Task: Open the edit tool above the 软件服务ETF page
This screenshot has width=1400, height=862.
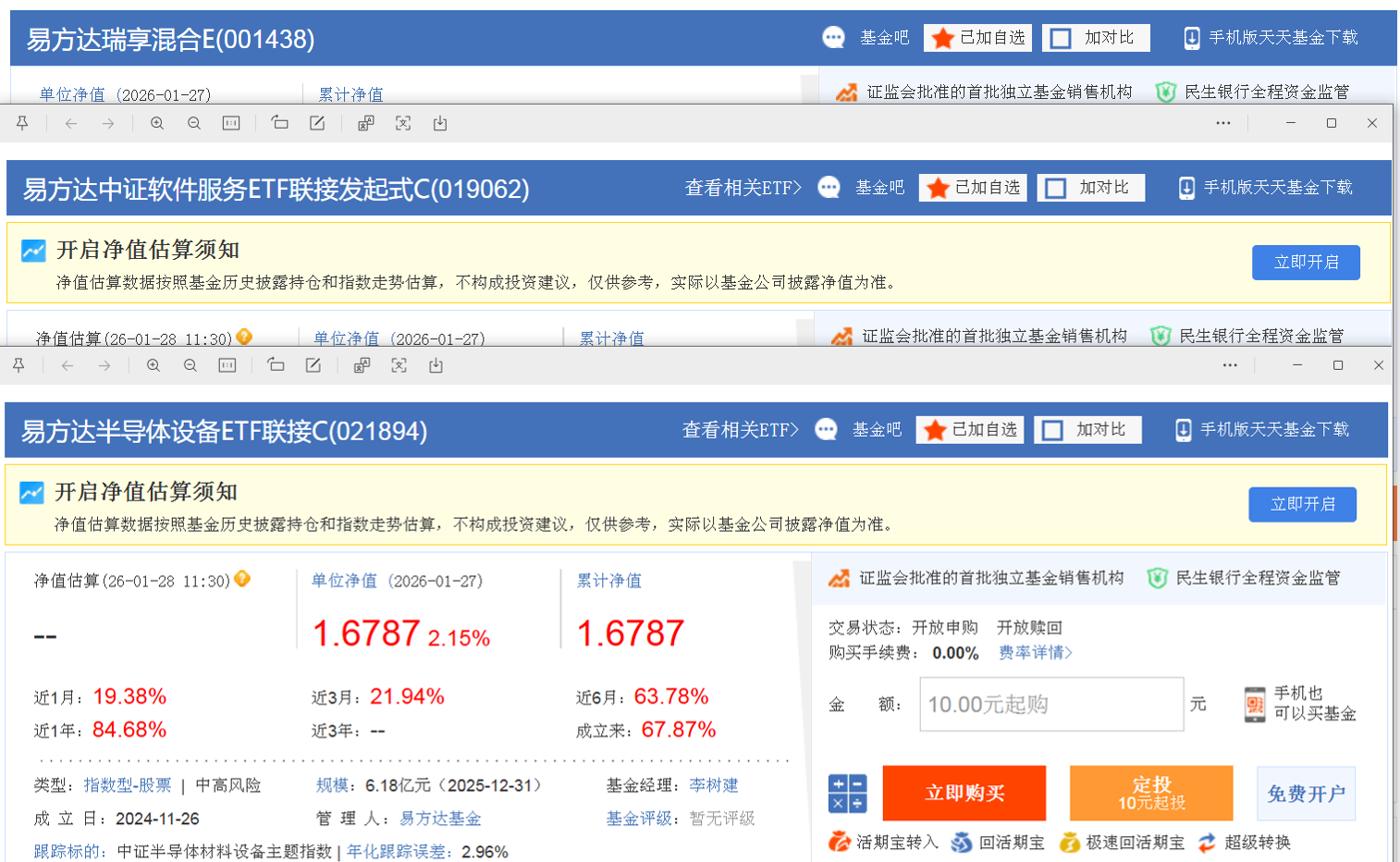Action: tap(317, 123)
